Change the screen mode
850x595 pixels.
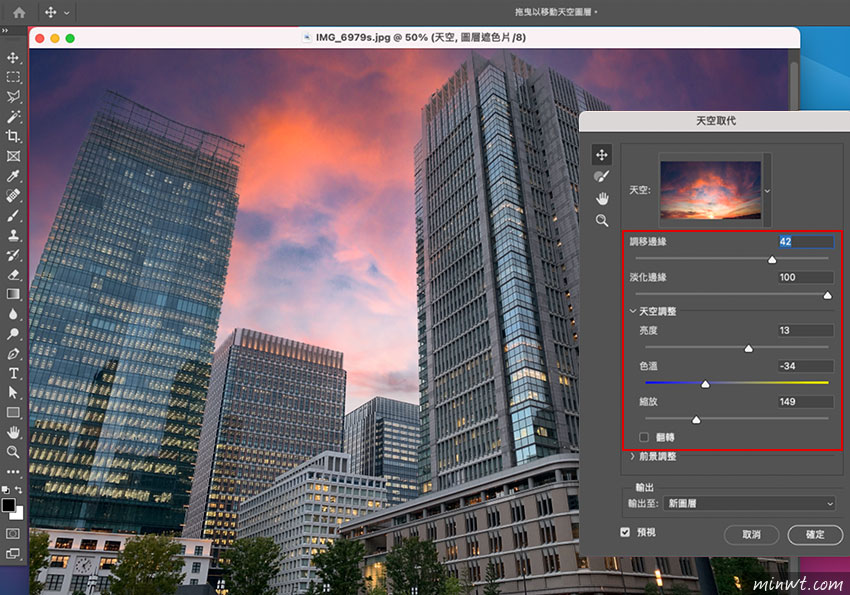(13, 554)
